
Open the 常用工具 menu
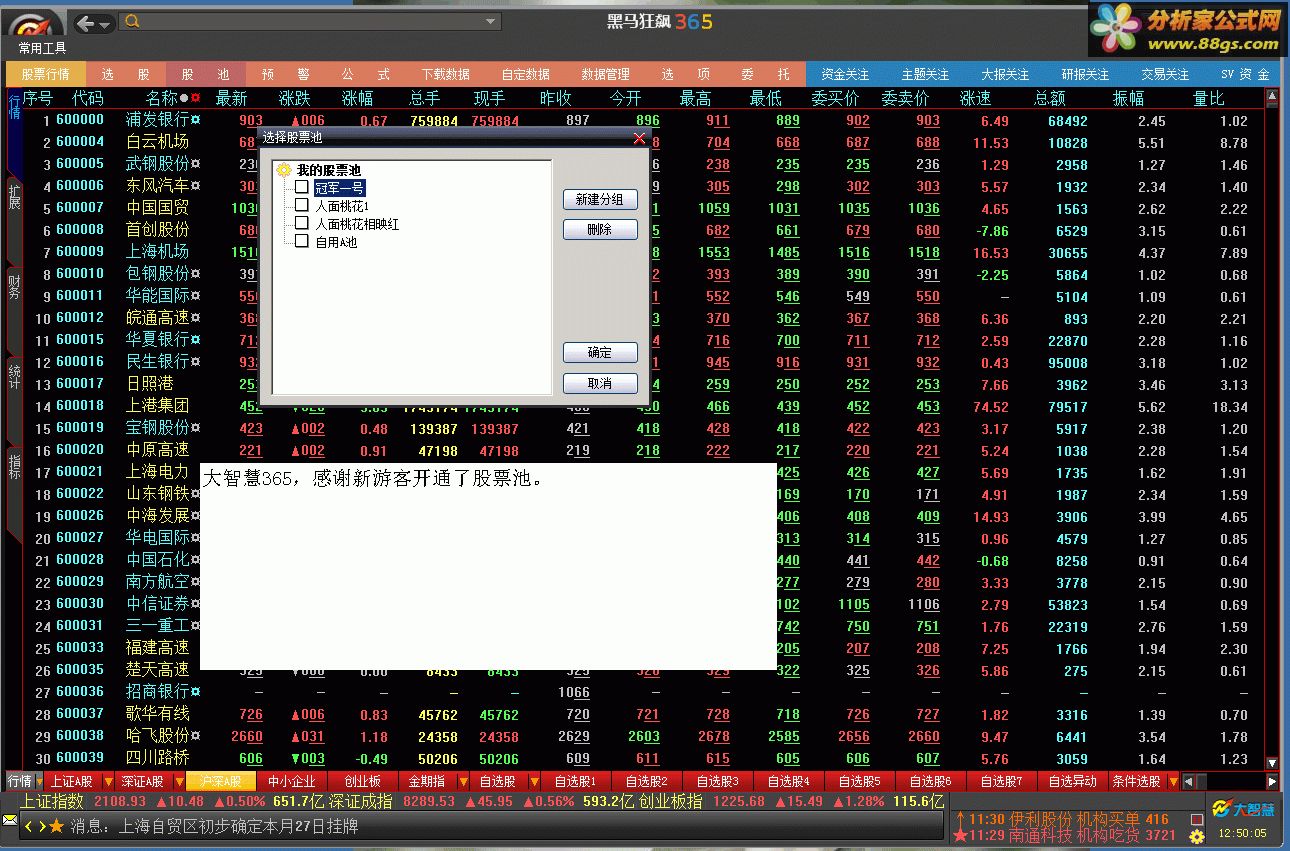click(x=42, y=48)
